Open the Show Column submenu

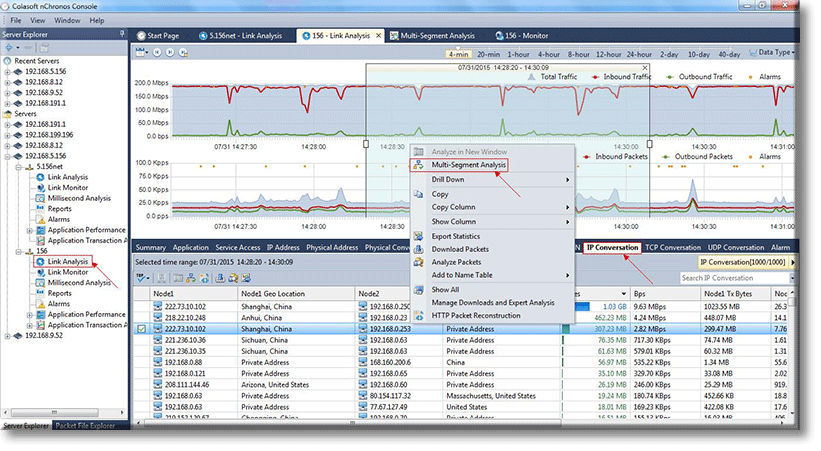[492, 222]
